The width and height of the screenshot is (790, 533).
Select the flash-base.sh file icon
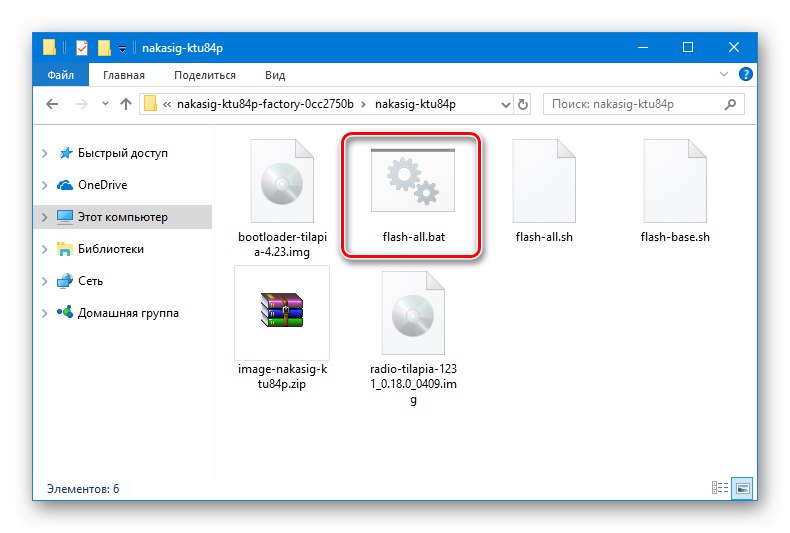click(675, 181)
